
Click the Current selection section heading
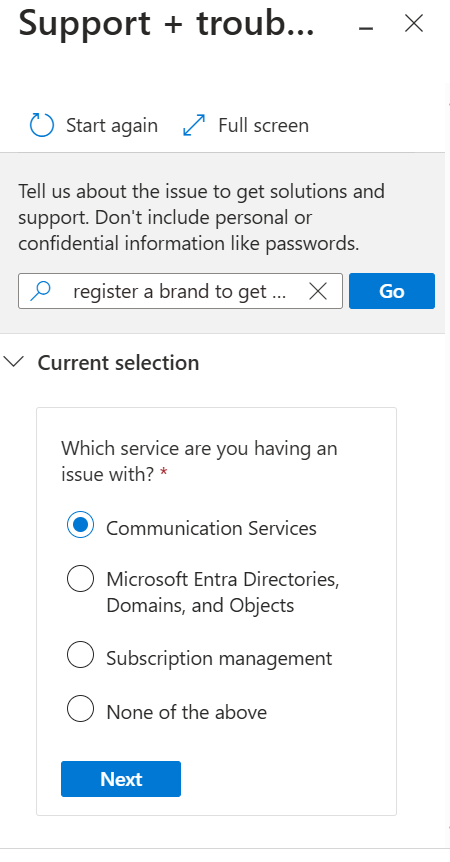pos(118,363)
